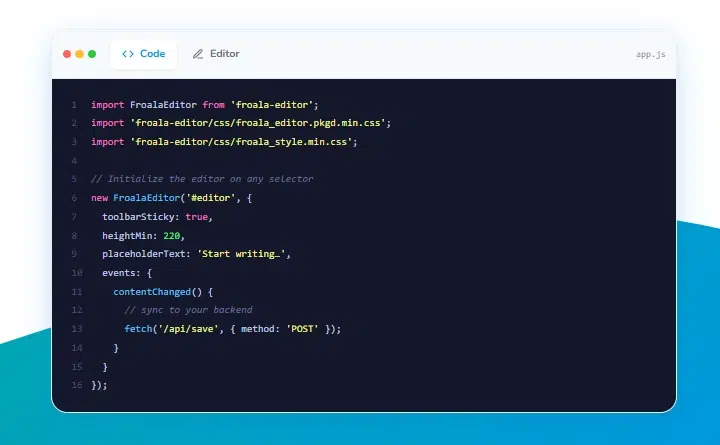Click the angle brackets icon in the Code tab
This screenshot has height=445, width=720.
tap(128, 54)
